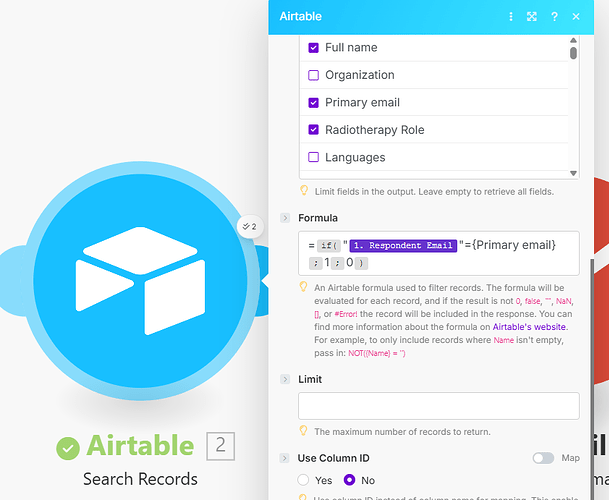Uncheck the Radiotherapy Role field checkbox
Screen dimensions: 609x500
pos(313,130)
